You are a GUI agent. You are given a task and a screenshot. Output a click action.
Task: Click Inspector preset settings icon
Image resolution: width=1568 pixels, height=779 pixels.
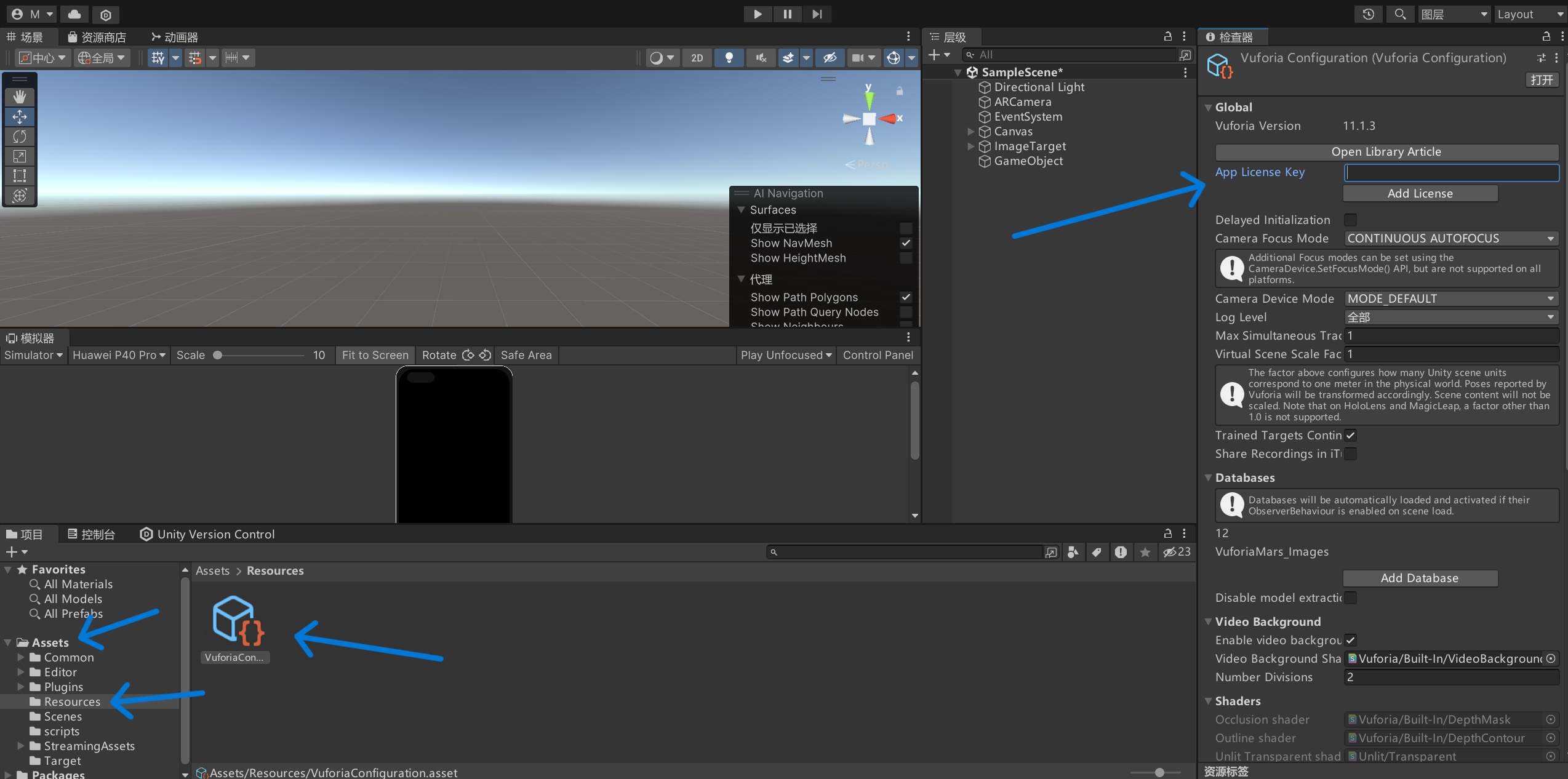click(x=1541, y=58)
